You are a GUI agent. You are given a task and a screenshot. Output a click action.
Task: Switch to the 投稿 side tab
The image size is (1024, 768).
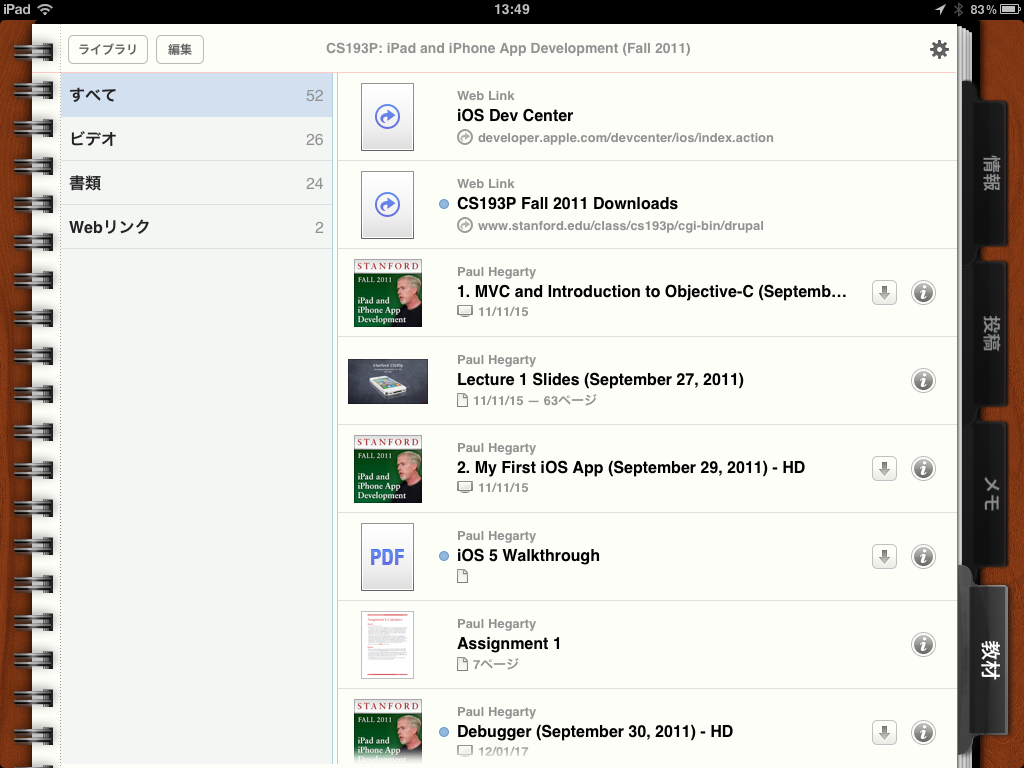pos(988,333)
